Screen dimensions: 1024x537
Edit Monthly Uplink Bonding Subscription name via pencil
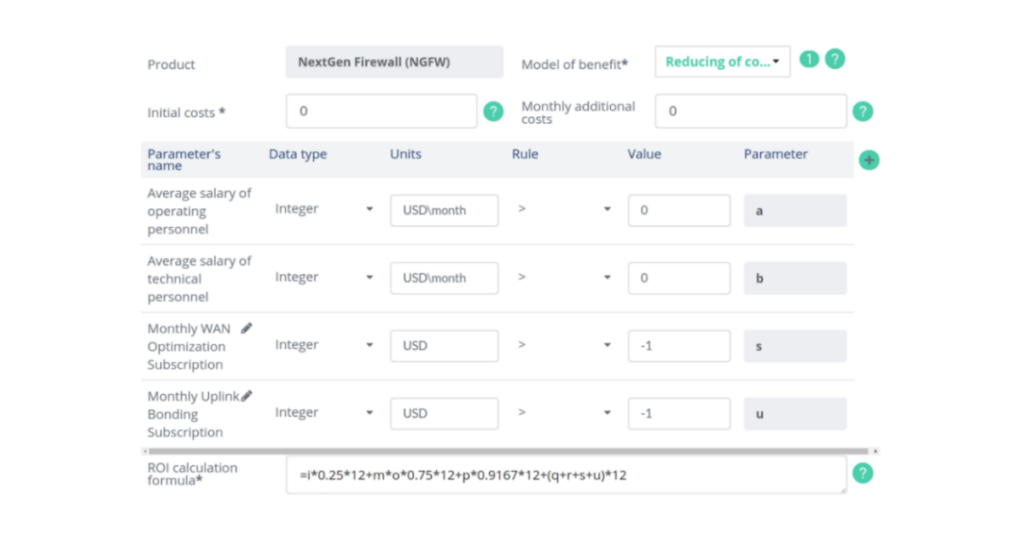[247, 396]
